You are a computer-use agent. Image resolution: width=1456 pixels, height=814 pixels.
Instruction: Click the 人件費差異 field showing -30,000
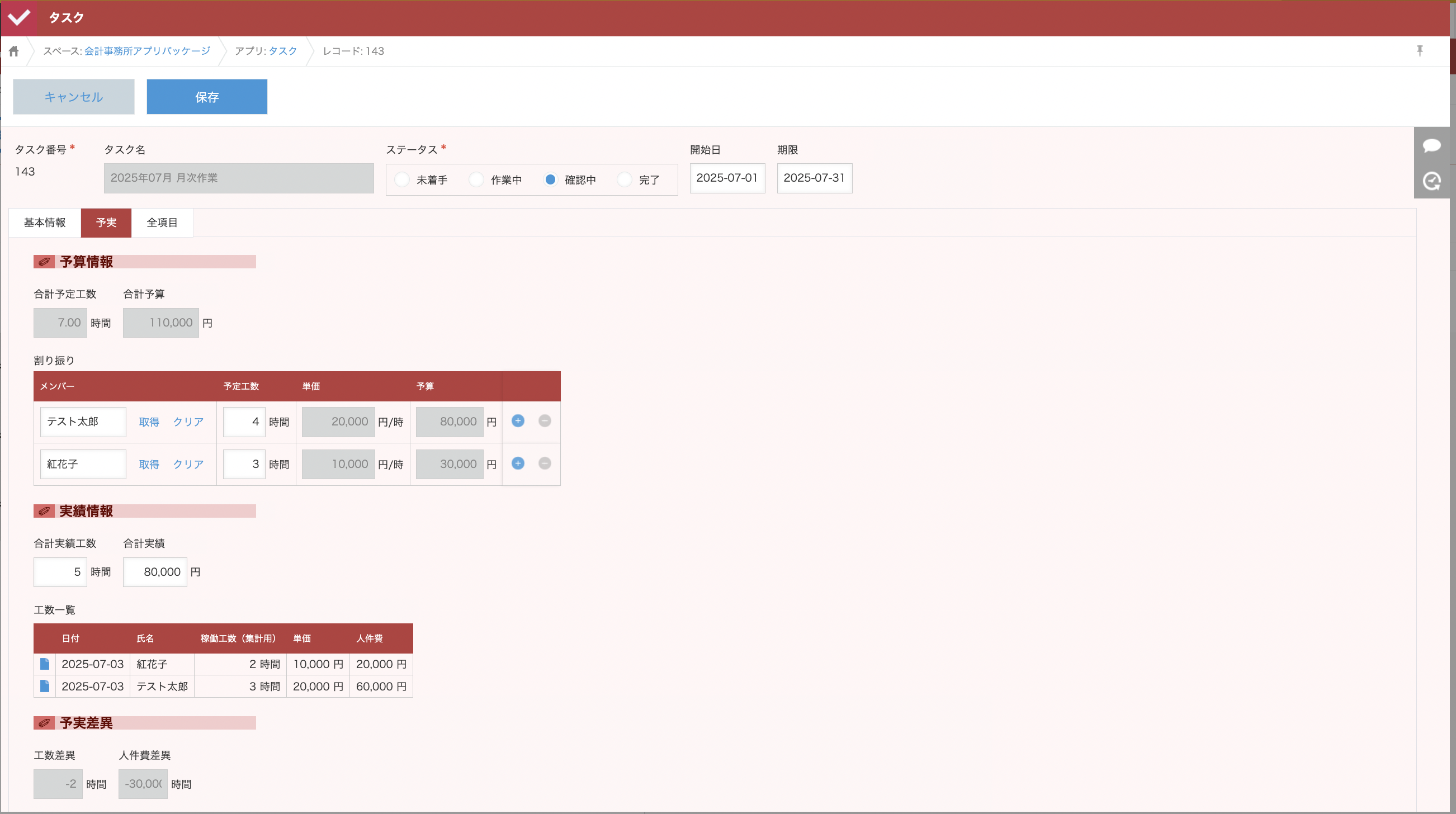143,784
